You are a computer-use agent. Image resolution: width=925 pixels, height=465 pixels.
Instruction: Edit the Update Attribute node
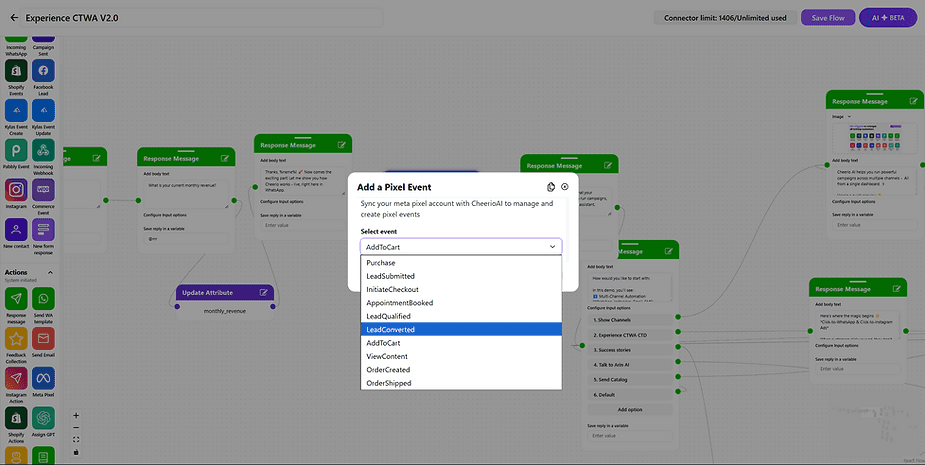point(264,293)
